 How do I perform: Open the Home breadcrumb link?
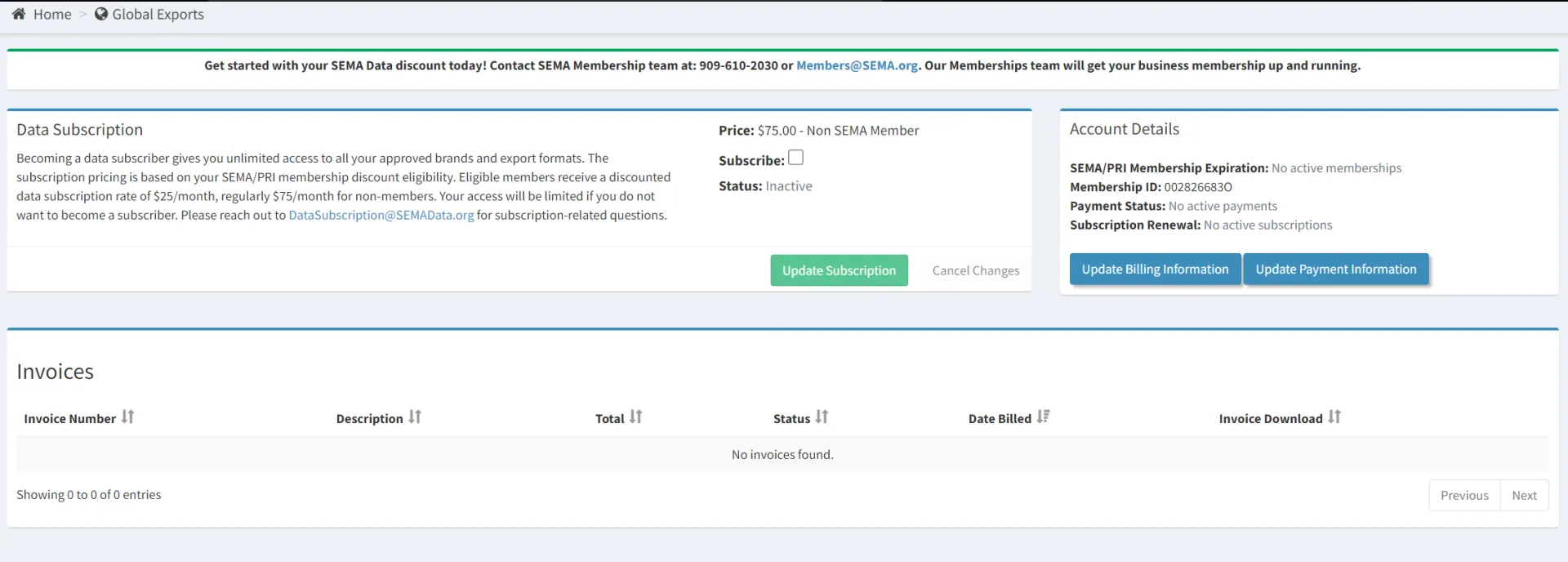pos(52,14)
